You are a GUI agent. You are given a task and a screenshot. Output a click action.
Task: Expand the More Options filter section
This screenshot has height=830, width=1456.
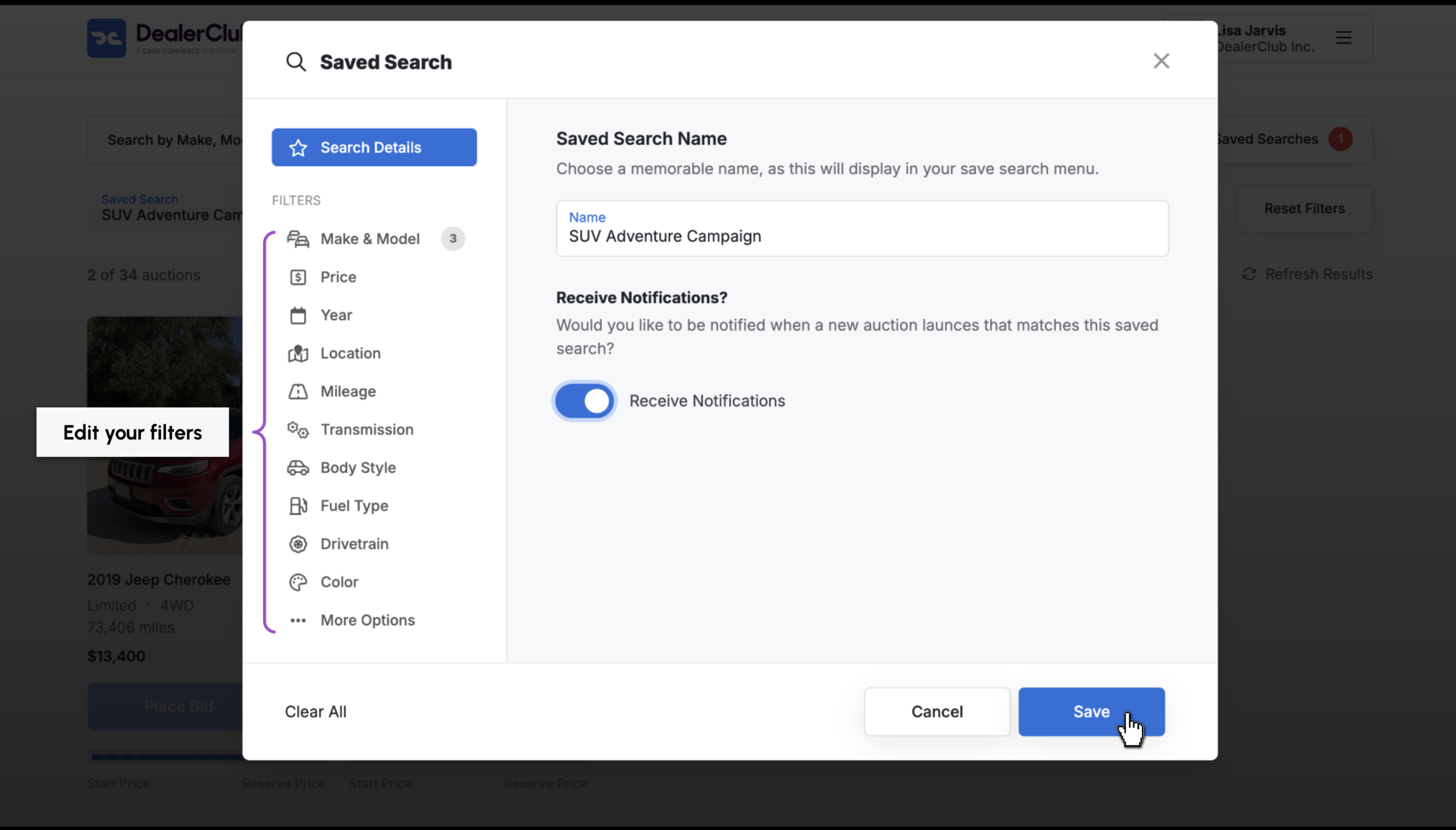(x=367, y=620)
